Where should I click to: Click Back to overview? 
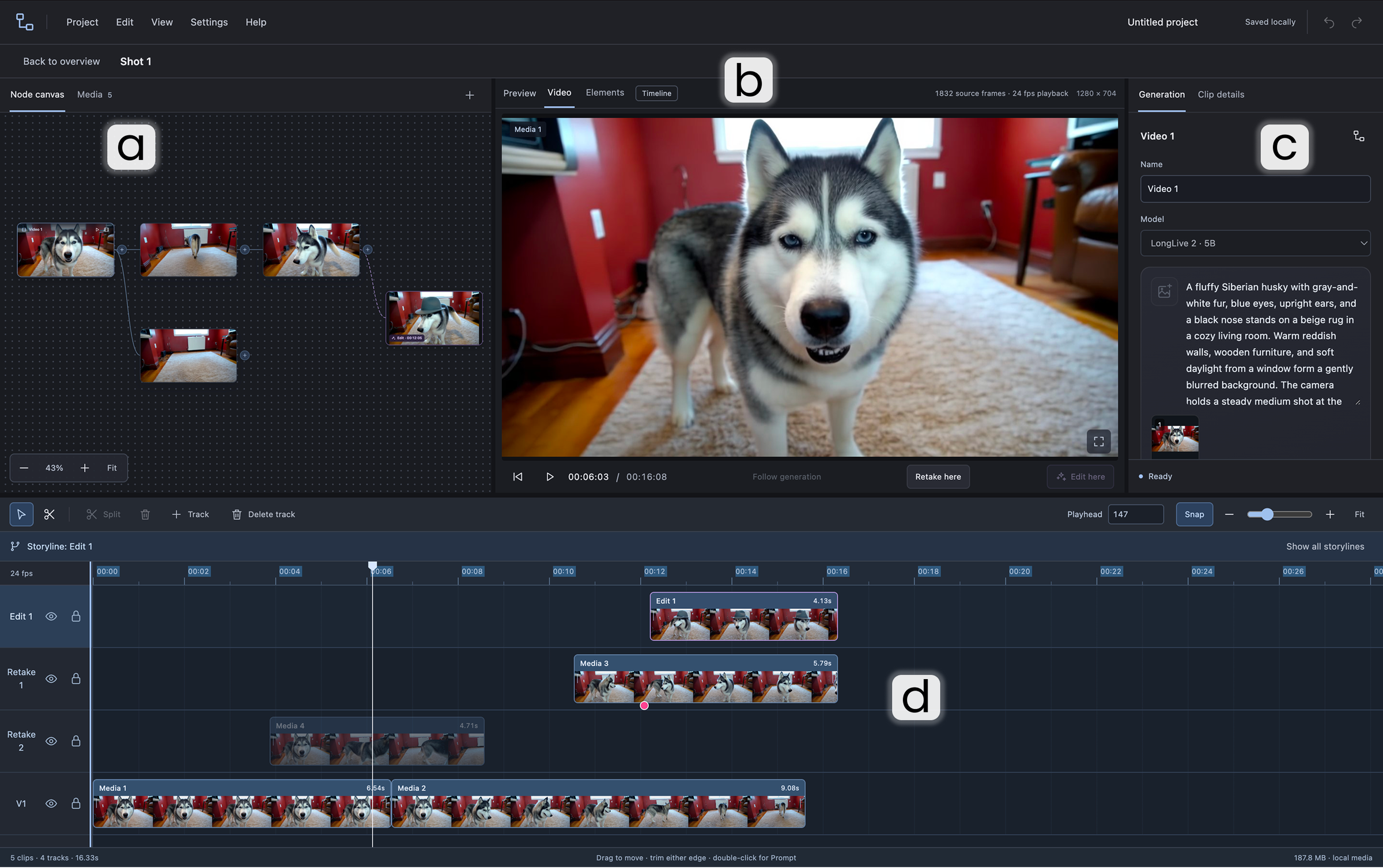click(x=61, y=61)
